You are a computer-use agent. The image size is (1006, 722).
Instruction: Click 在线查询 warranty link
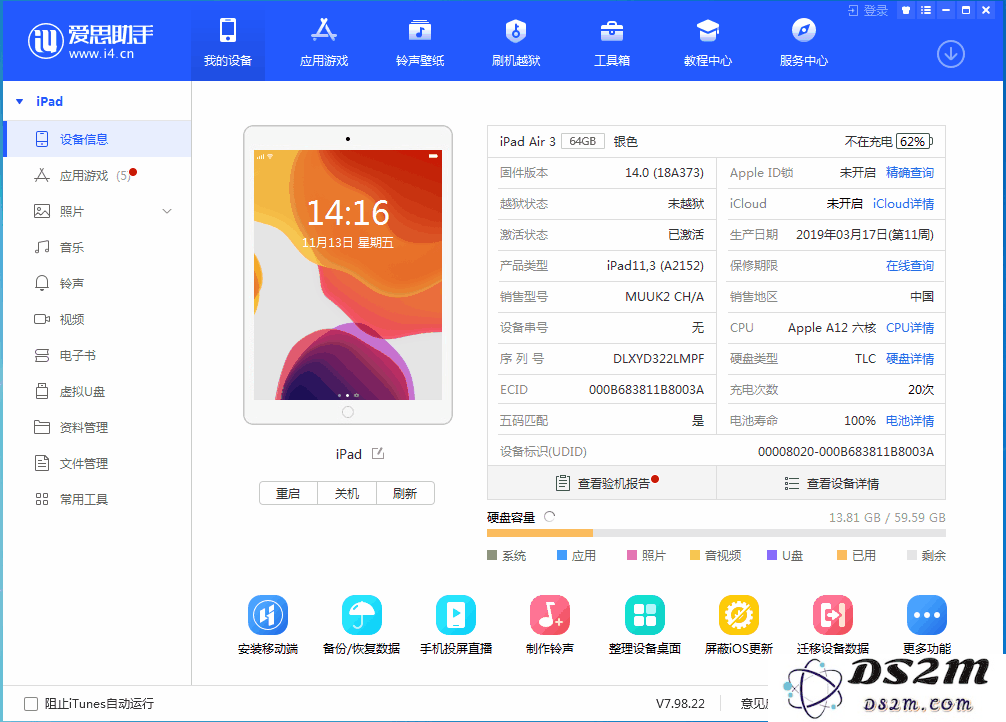click(x=910, y=266)
